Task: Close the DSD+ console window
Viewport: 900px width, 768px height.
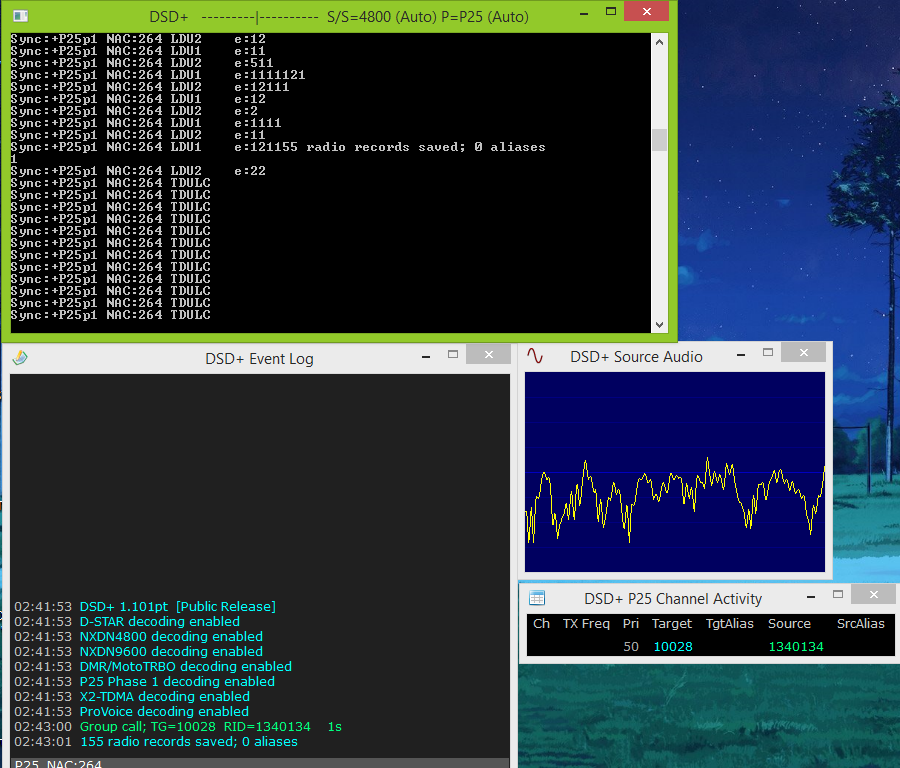Action: (646, 11)
